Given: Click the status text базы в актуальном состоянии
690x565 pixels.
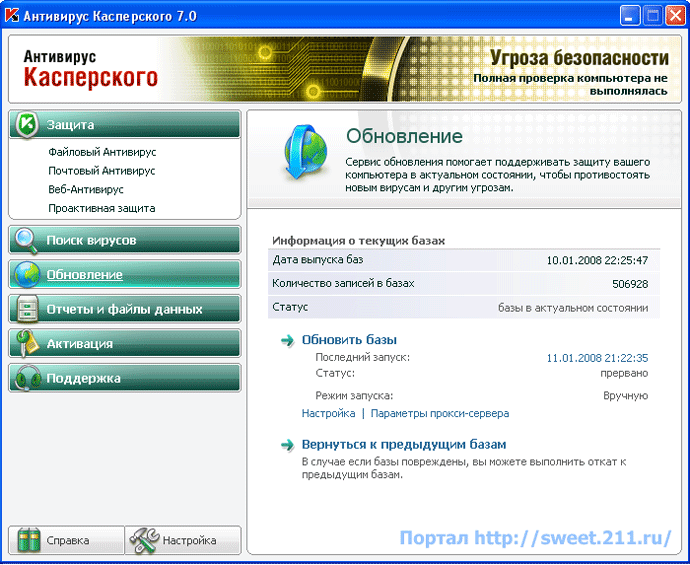Looking at the screenshot, I should coord(573,308).
